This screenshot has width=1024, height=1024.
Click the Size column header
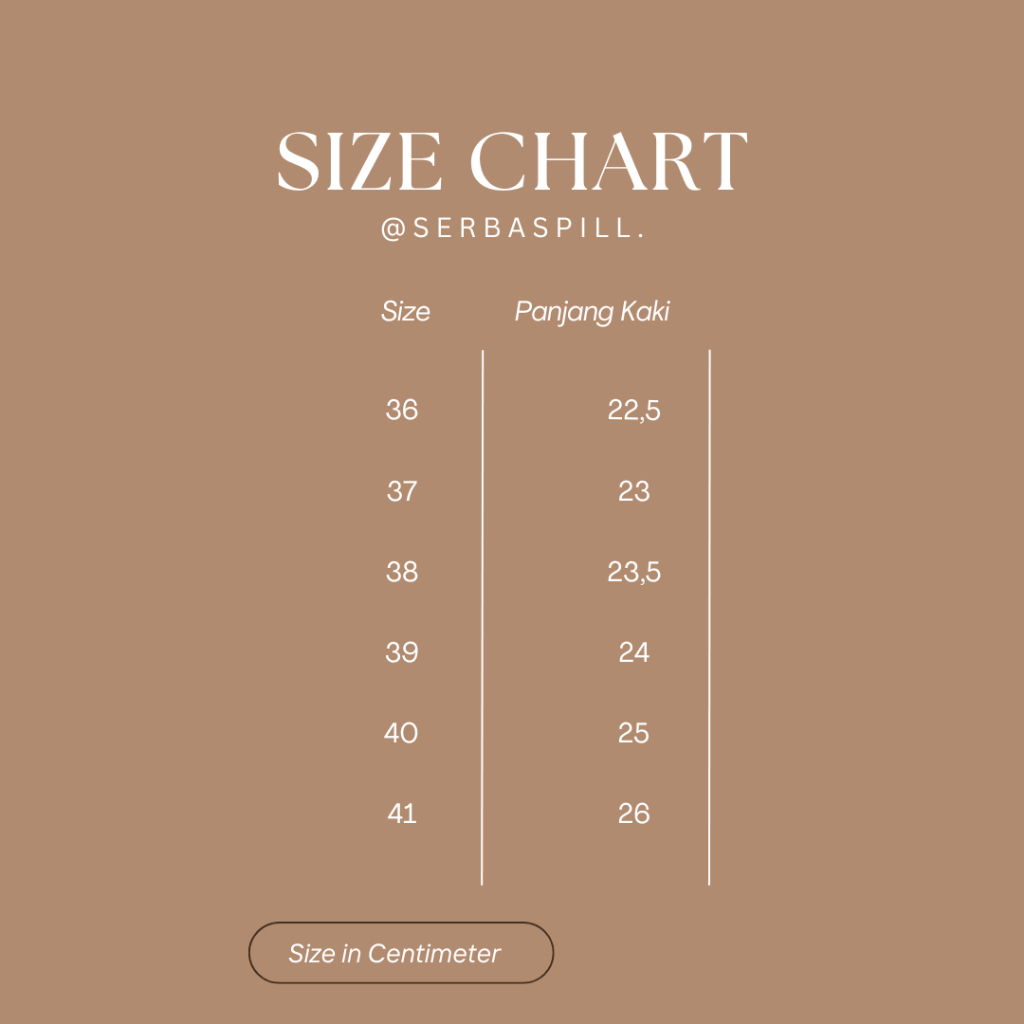(405, 311)
